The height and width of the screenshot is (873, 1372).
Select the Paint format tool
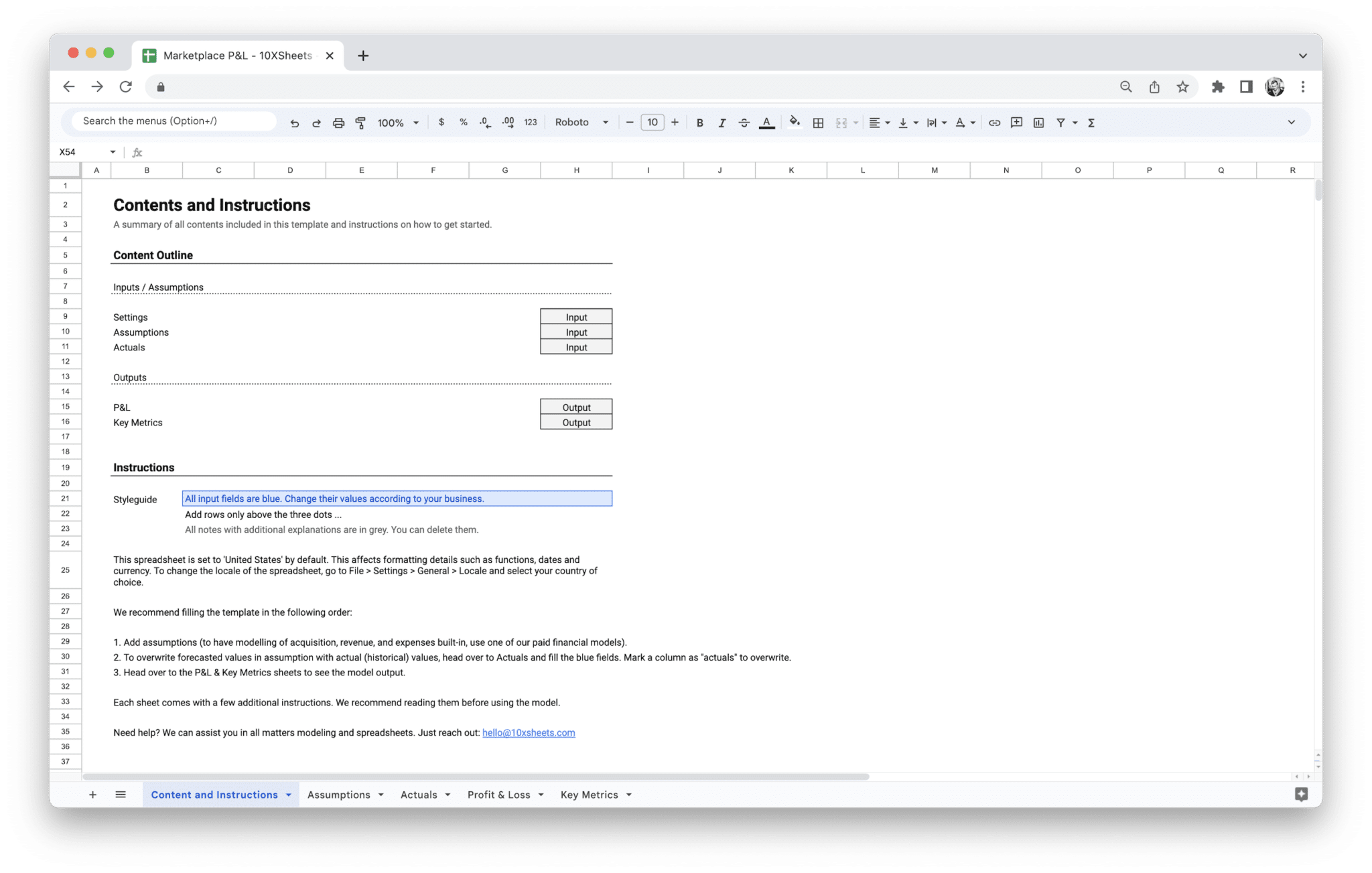(360, 122)
